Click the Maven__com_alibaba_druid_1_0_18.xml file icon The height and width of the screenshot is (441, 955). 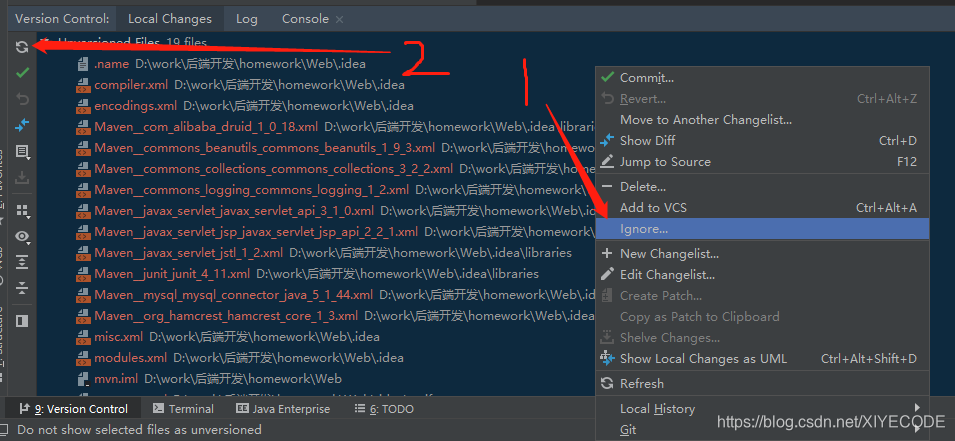click(83, 127)
